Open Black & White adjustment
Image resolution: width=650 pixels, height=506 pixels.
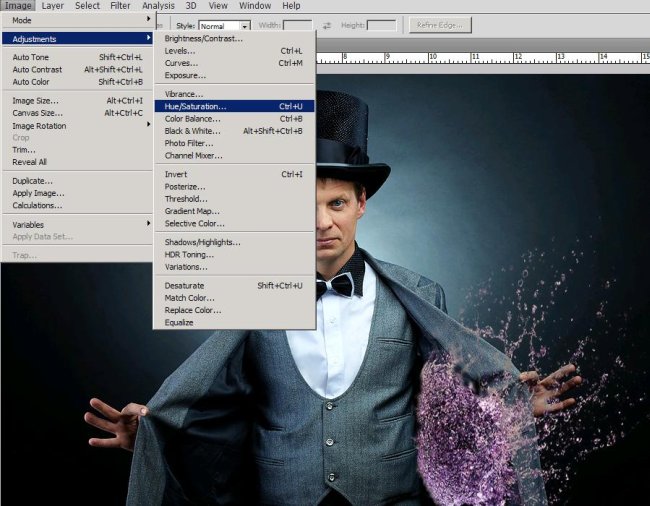pyautogui.click(x=234, y=131)
